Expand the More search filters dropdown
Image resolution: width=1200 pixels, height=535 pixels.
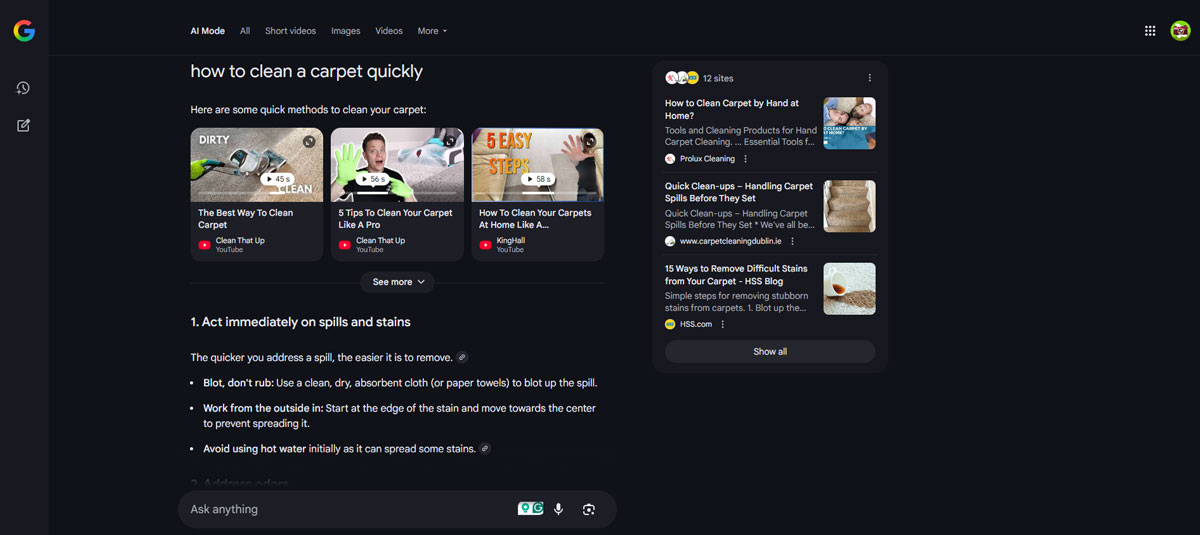[x=432, y=31]
